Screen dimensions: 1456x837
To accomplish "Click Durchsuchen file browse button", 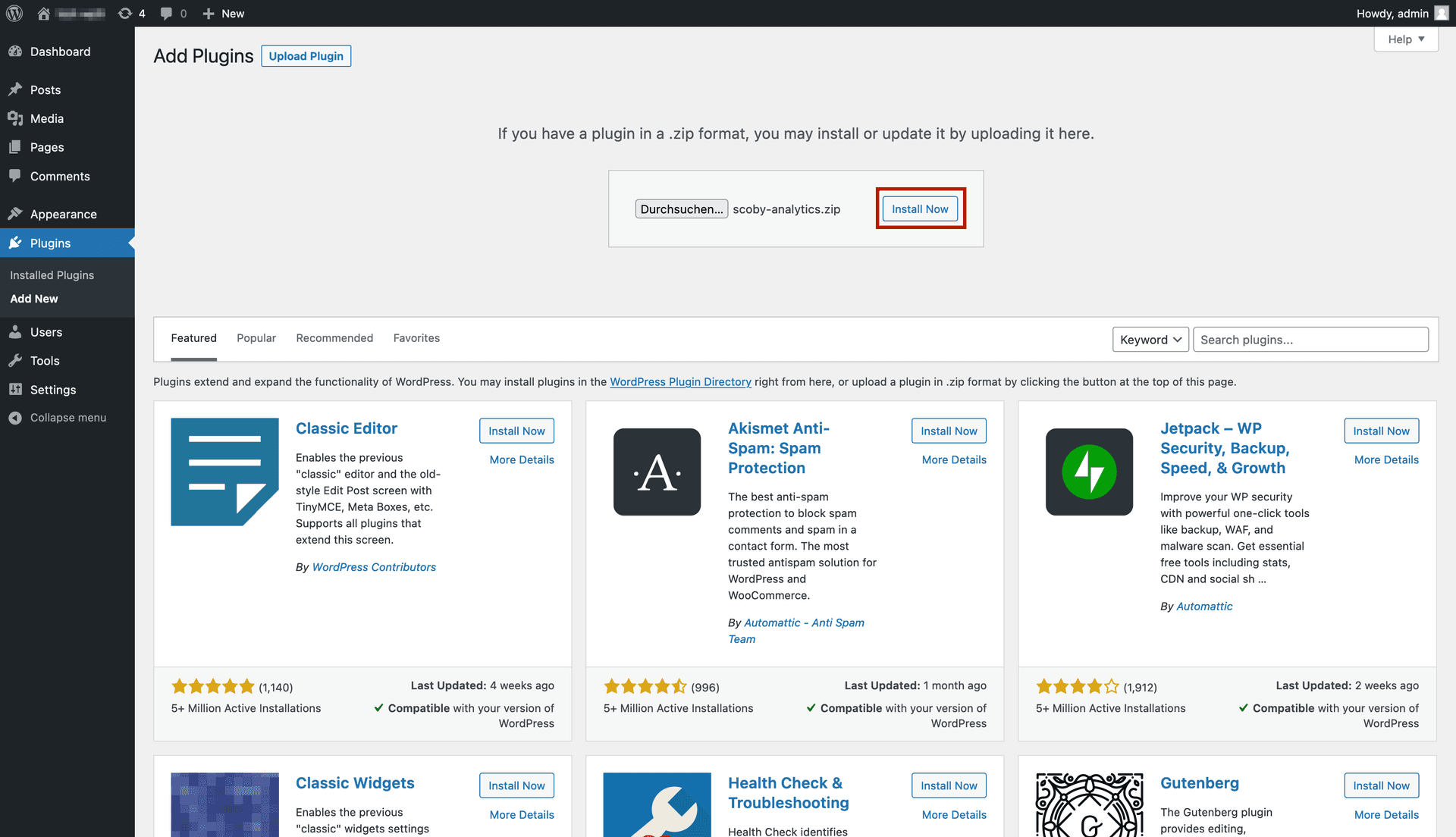I will click(682, 209).
